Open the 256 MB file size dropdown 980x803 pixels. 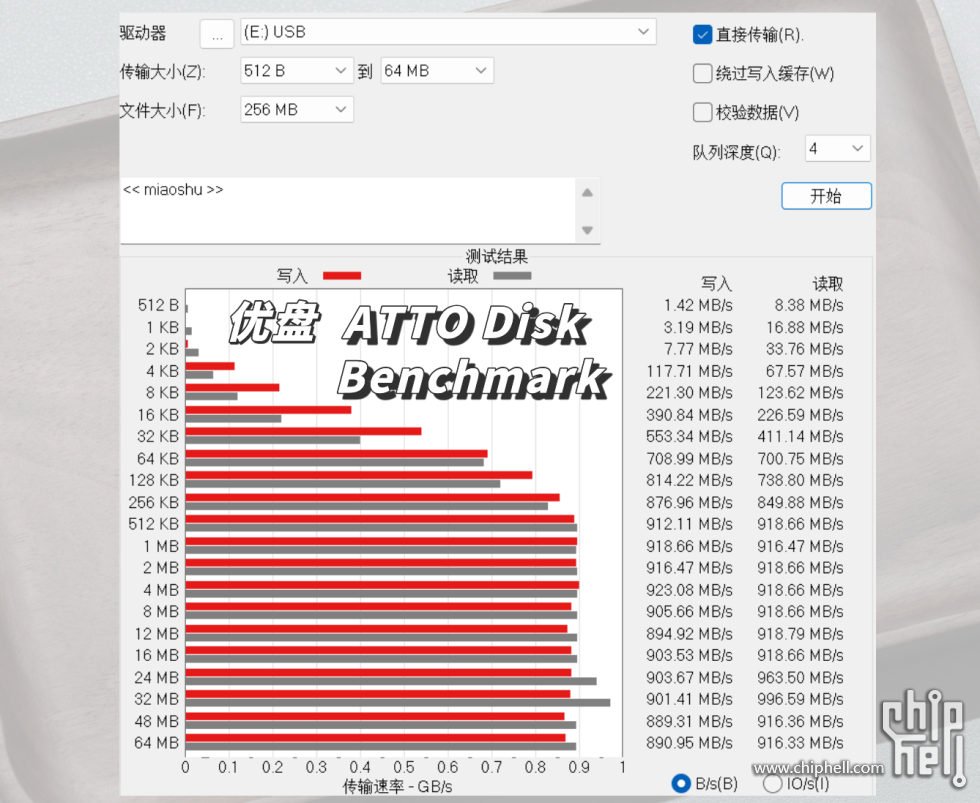coord(296,109)
